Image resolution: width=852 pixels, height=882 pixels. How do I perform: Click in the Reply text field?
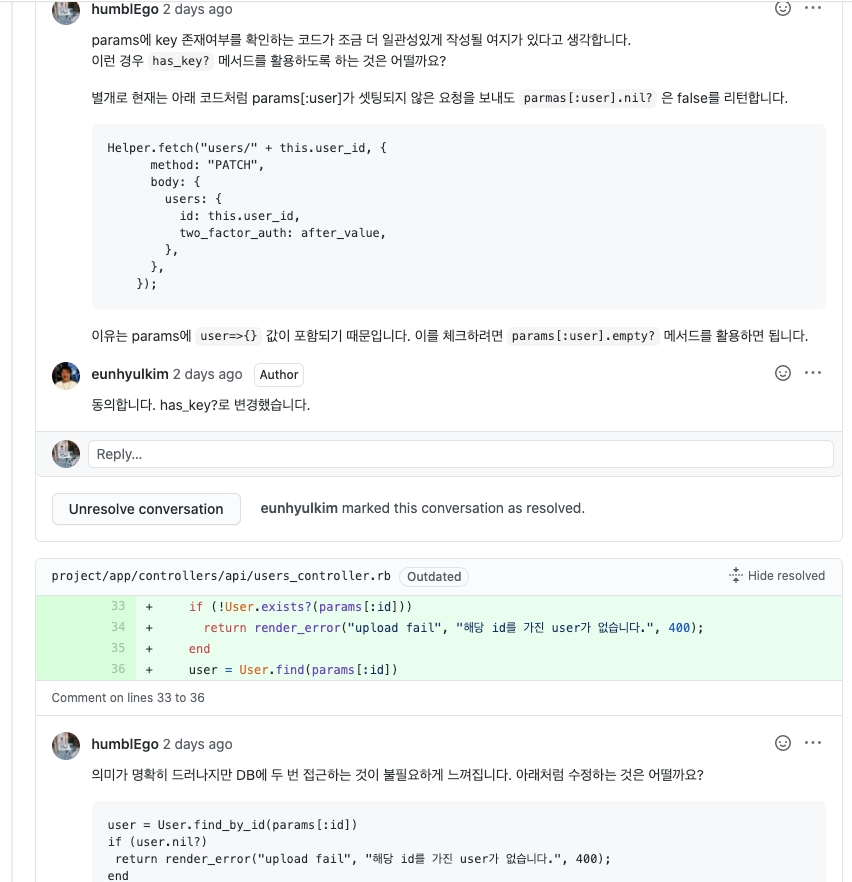point(460,454)
